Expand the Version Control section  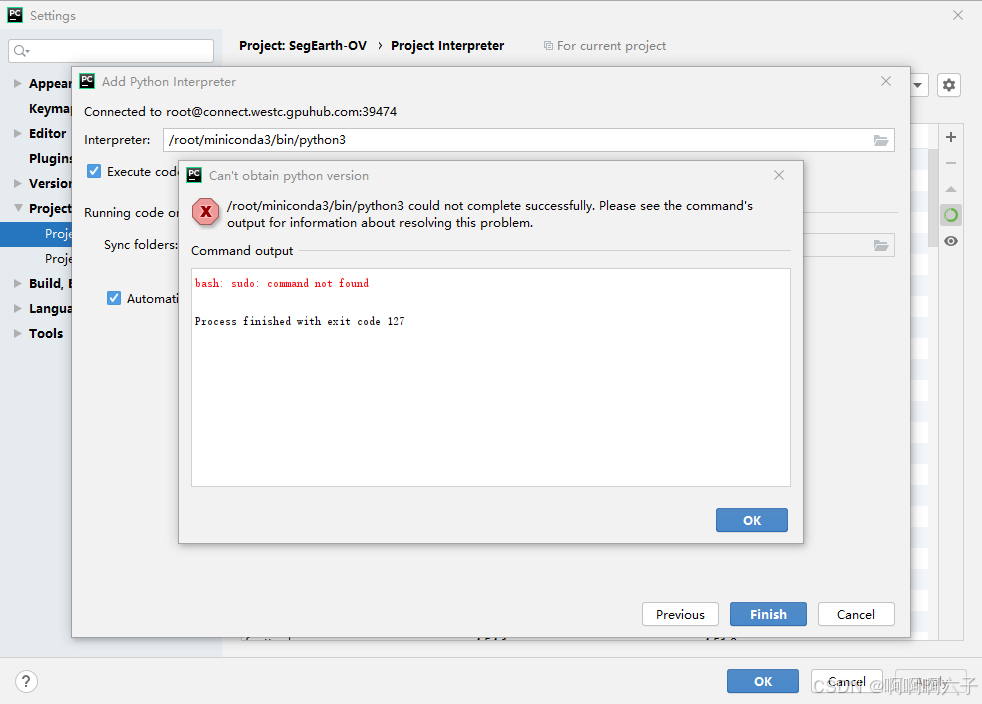click(17, 183)
